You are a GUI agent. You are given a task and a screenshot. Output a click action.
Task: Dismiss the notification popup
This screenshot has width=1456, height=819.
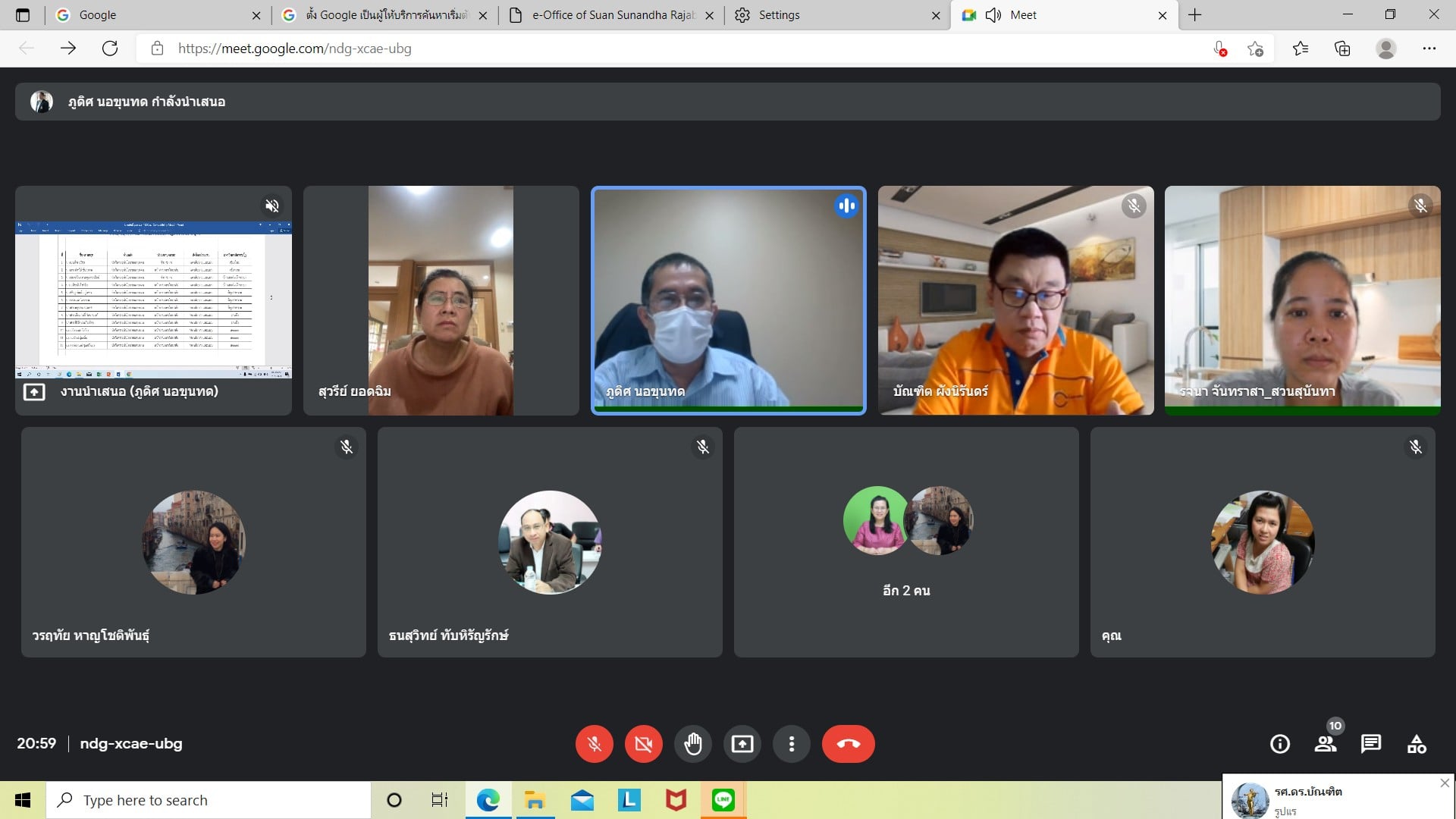click(x=1444, y=783)
